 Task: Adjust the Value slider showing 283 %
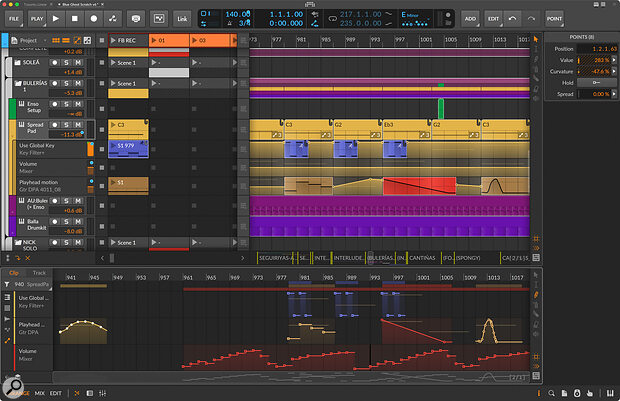594,60
